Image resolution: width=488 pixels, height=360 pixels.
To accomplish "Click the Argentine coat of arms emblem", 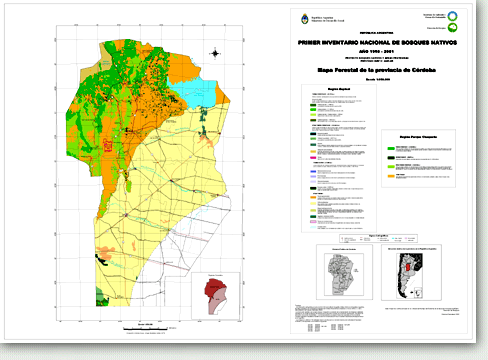I will pos(304,19).
